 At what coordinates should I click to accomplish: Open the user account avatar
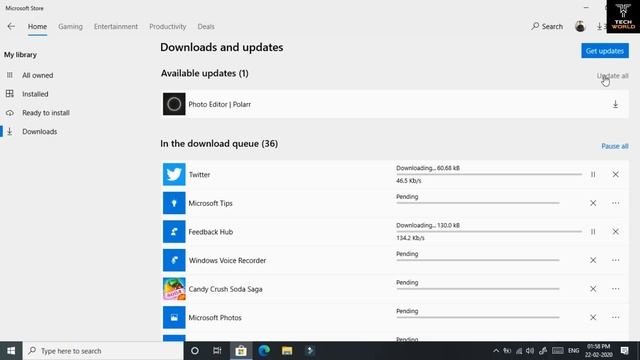[580, 27]
